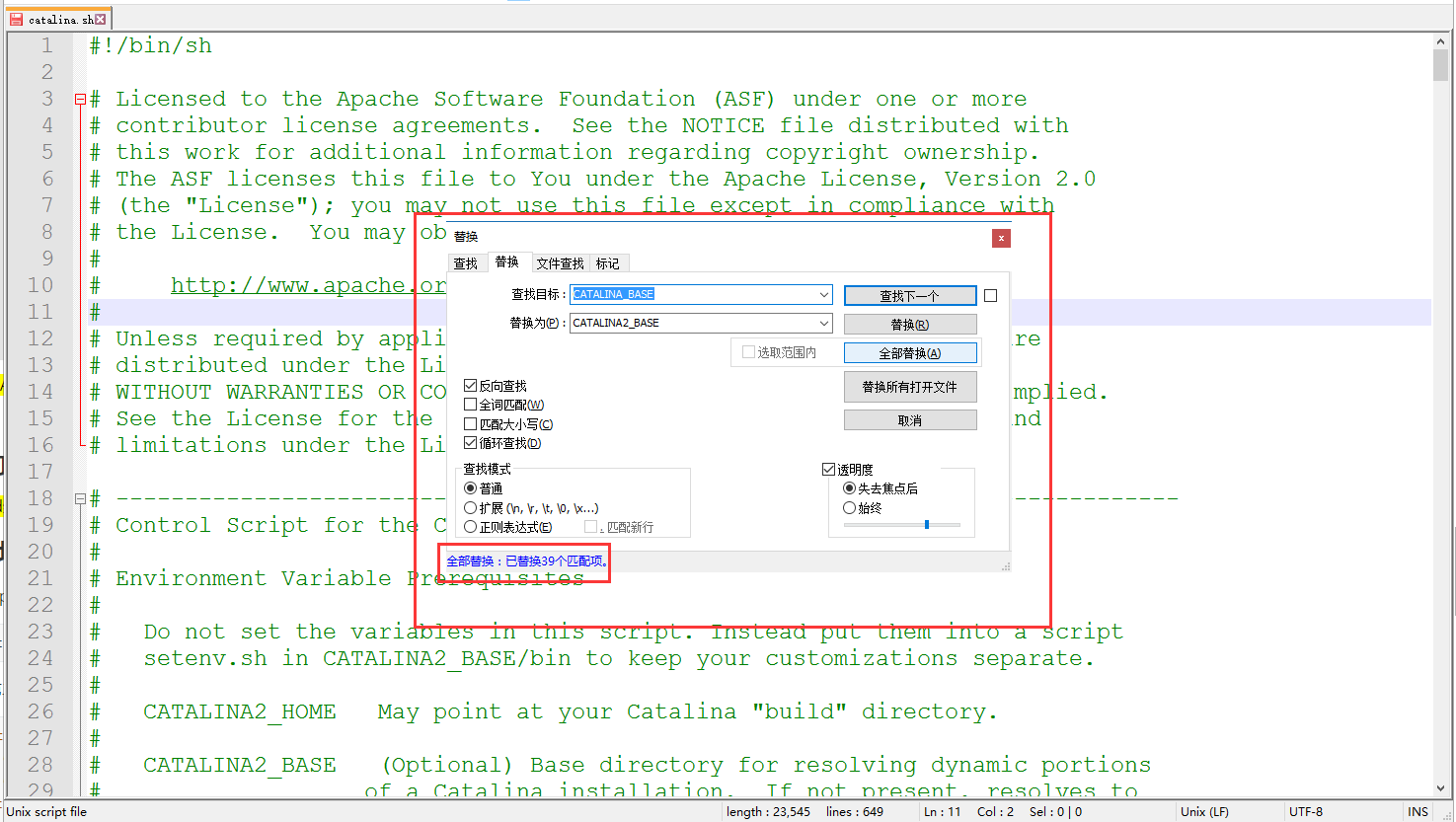Click 替换所有打开文件 button
This screenshot has height=822, width=1456.
point(910,387)
